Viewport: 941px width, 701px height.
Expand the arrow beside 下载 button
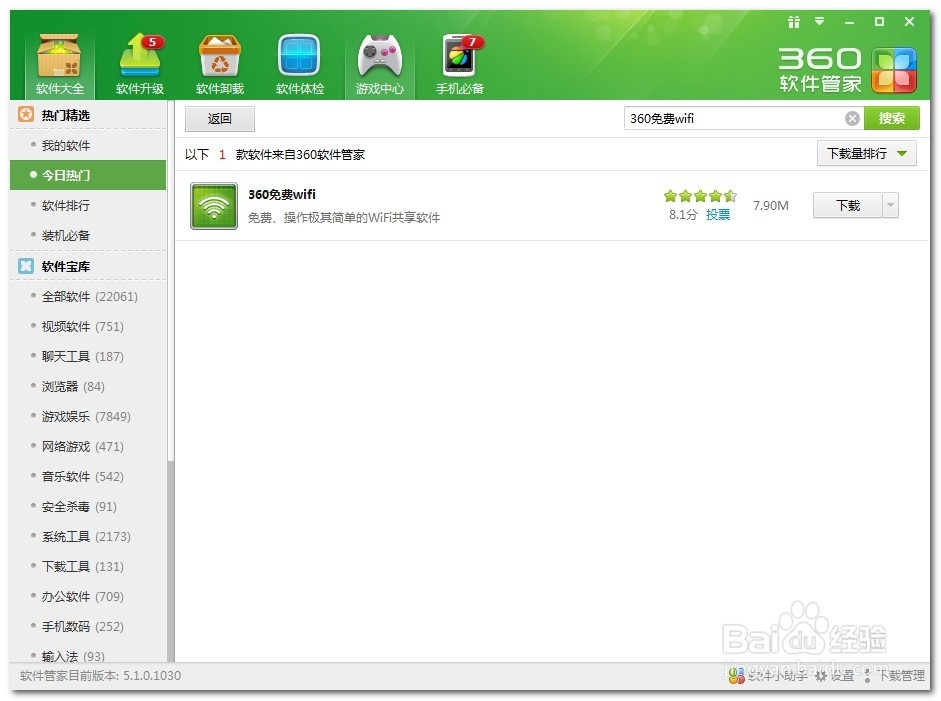pos(891,205)
